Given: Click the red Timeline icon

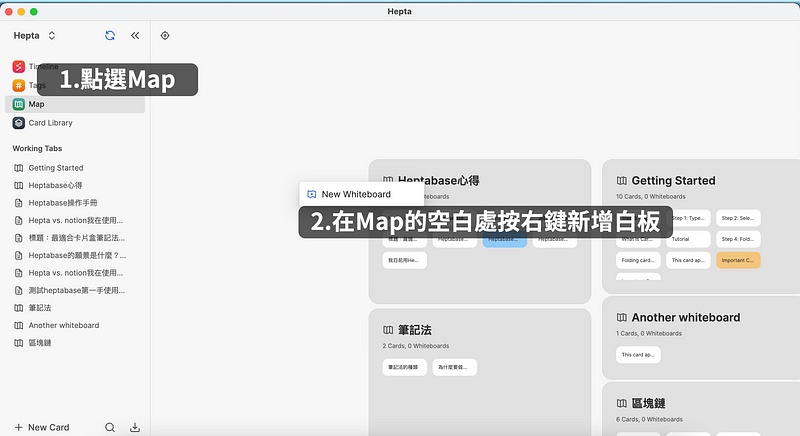Looking at the screenshot, I should click(x=19, y=67).
